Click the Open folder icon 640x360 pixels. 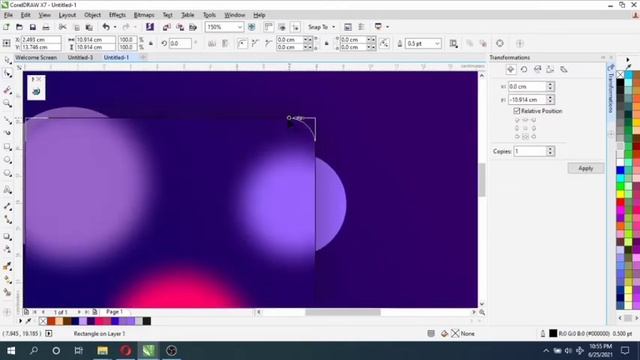pyautogui.click(x=19, y=27)
